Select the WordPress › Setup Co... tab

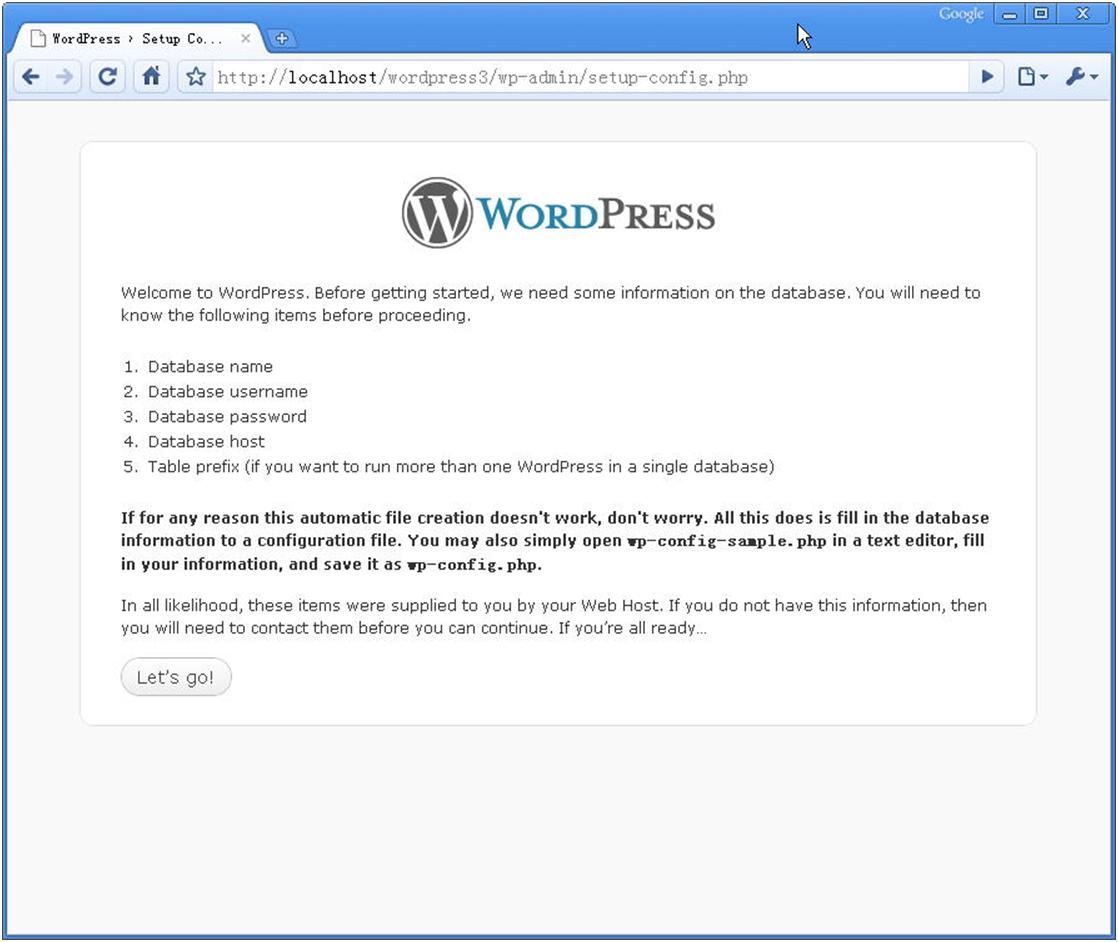click(x=135, y=39)
